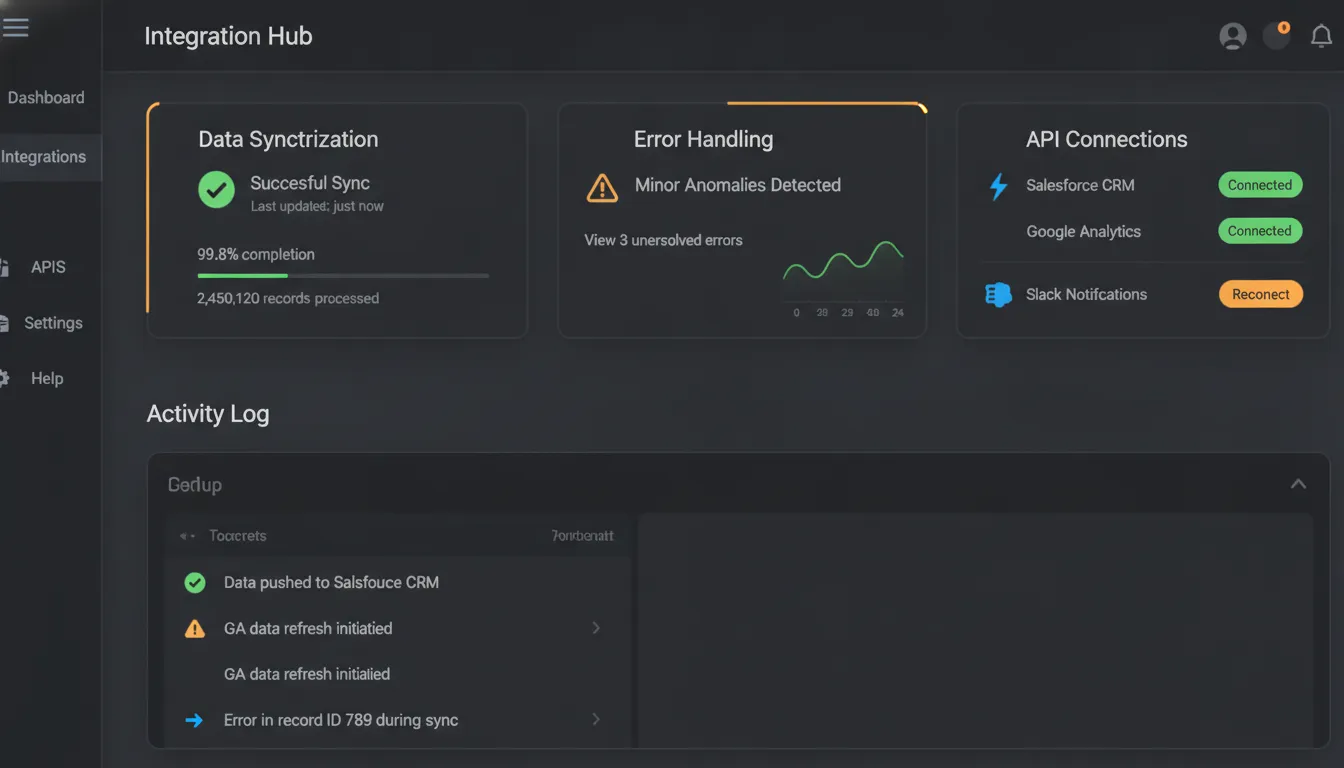The width and height of the screenshot is (1344, 768).
Task: Click the Data pushed to Salesforce CRM entry
Action: (331, 582)
